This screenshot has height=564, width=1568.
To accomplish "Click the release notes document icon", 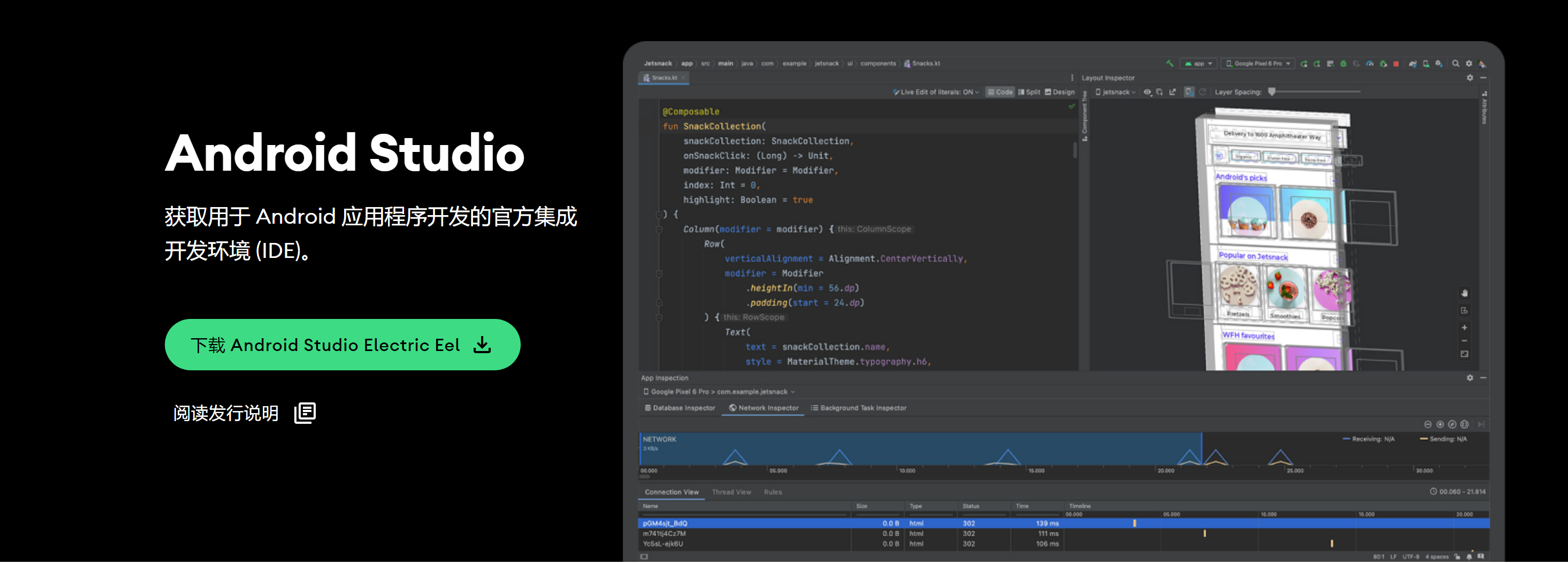I will [x=305, y=413].
